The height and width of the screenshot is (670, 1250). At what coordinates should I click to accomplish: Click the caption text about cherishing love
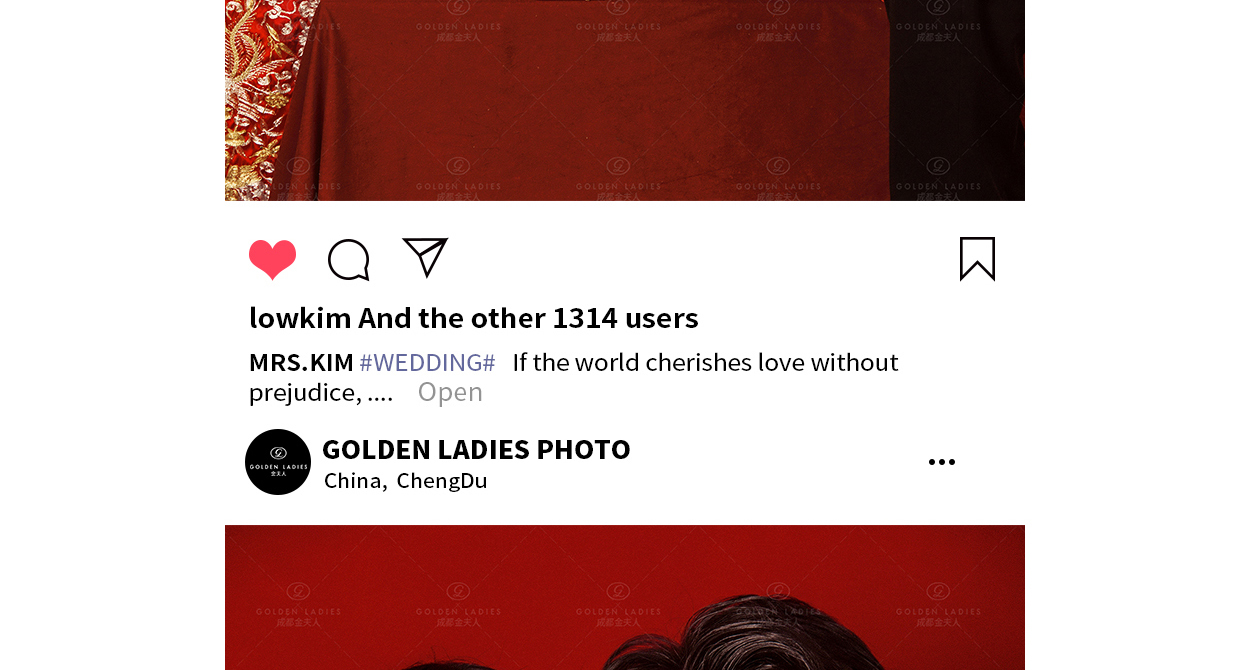pos(705,362)
